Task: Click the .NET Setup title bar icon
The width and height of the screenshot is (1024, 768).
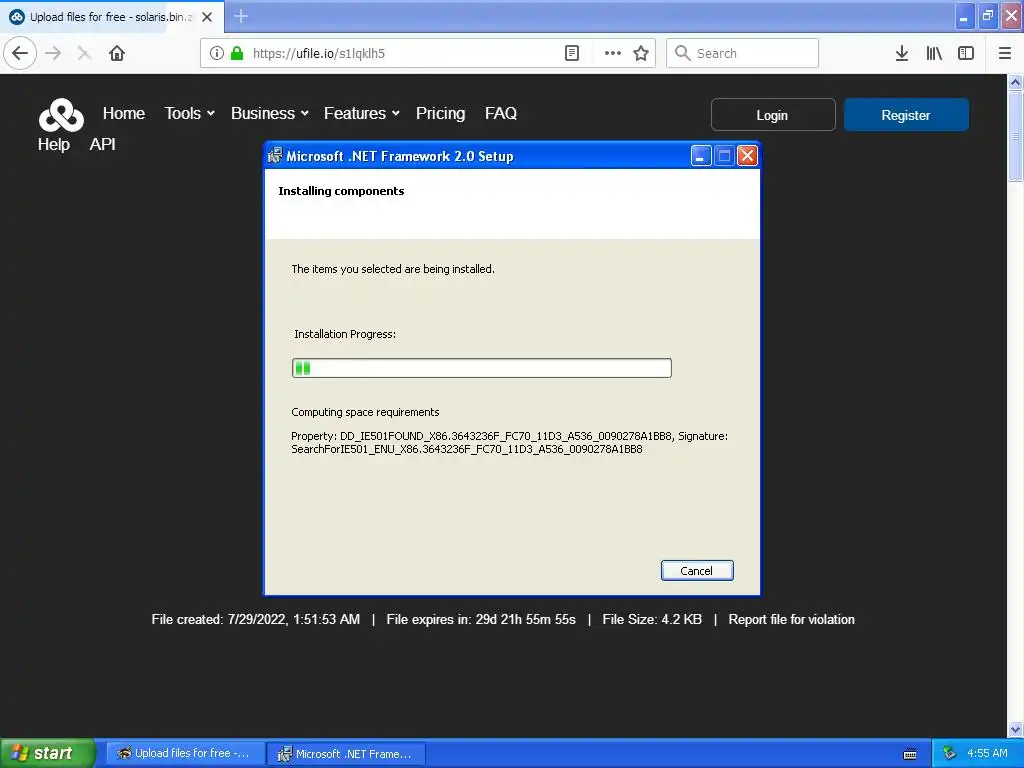Action: 275,155
